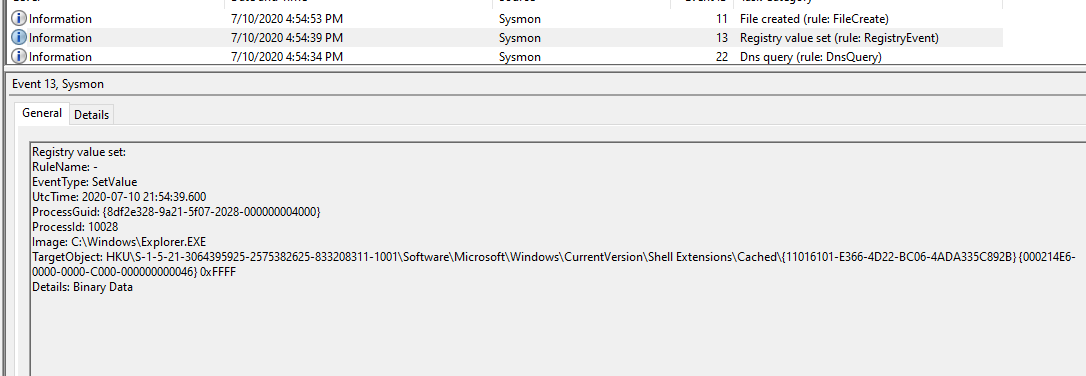Click the information icon of the File created event
1086x376 pixels.
(19, 19)
